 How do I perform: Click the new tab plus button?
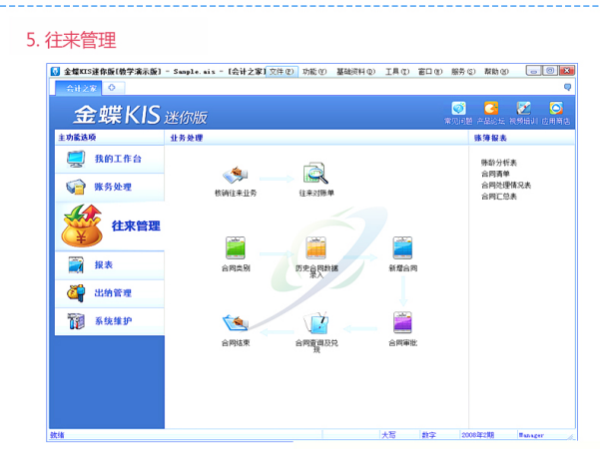tap(112, 88)
